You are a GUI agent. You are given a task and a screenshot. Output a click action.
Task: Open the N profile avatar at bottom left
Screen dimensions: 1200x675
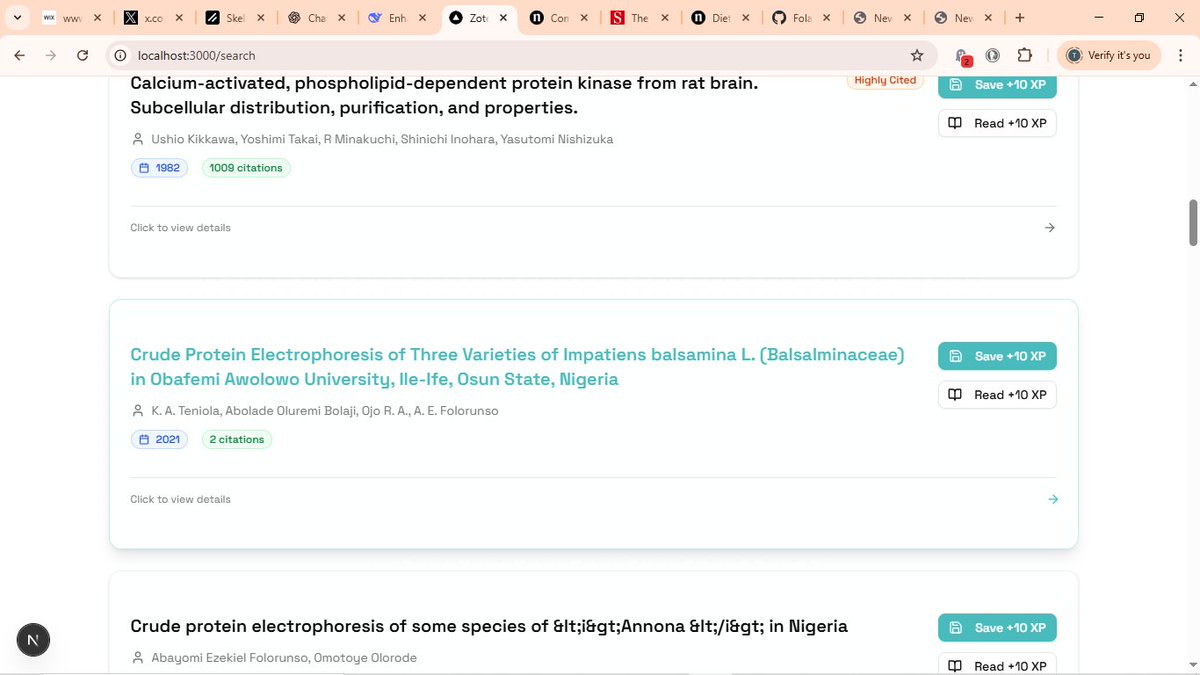(33, 639)
